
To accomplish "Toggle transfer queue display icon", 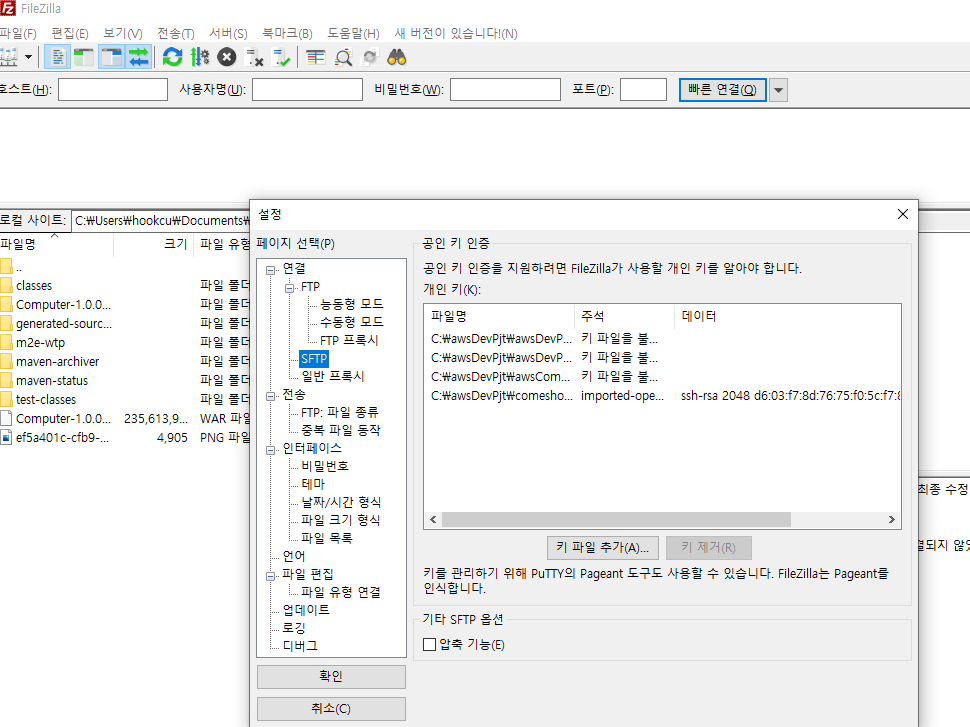I will tap(139, 58).
